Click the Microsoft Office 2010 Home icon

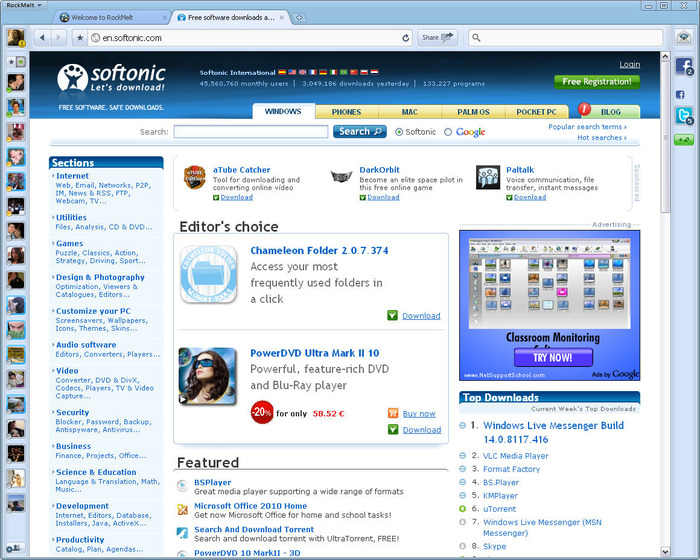pyautogui.click(x=182, y=510)
